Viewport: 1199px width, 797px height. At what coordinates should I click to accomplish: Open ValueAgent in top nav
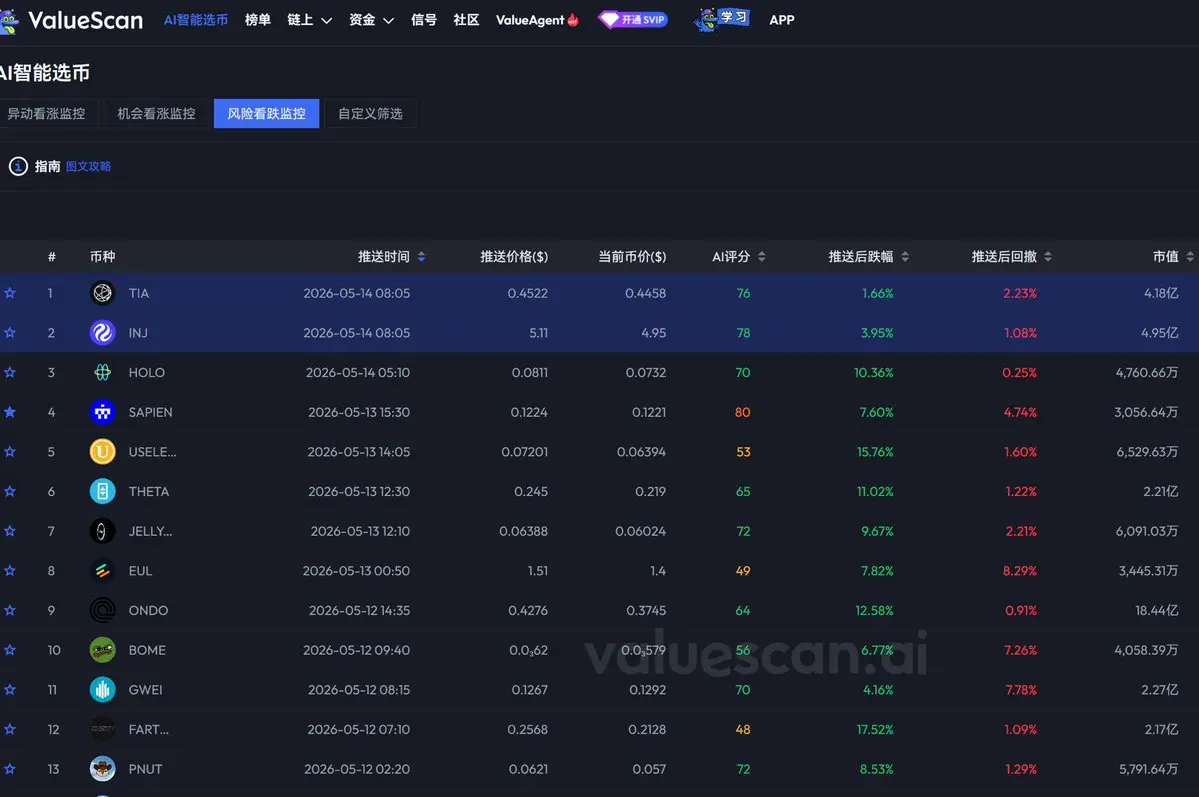[538, 20]
